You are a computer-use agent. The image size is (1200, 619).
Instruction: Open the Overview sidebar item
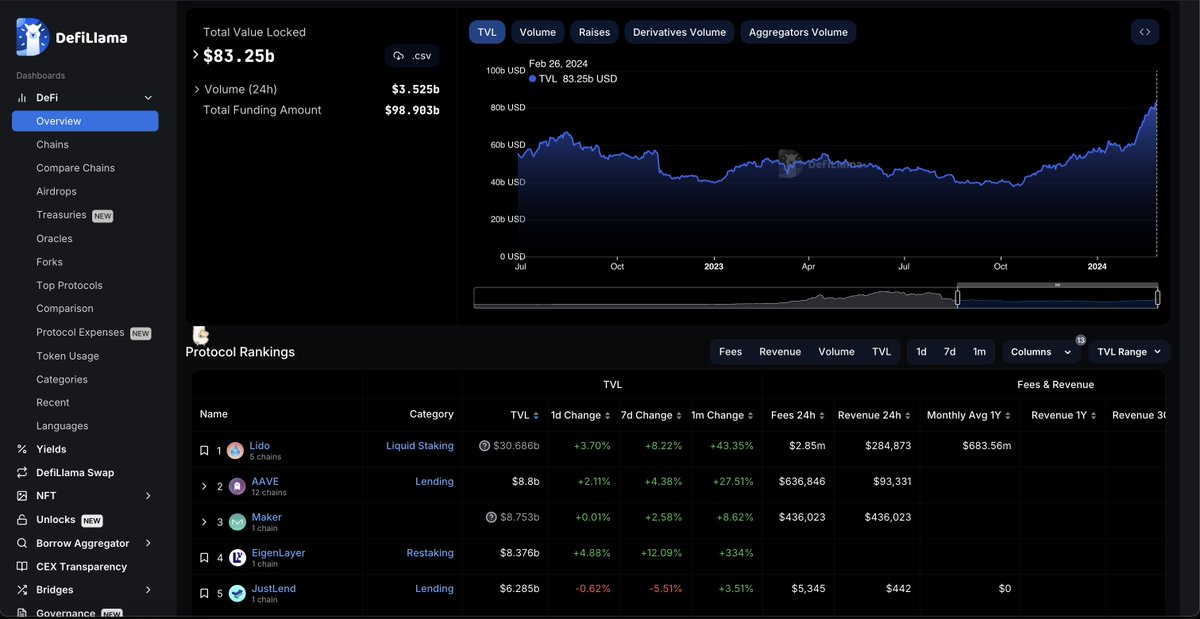[85, 121]
